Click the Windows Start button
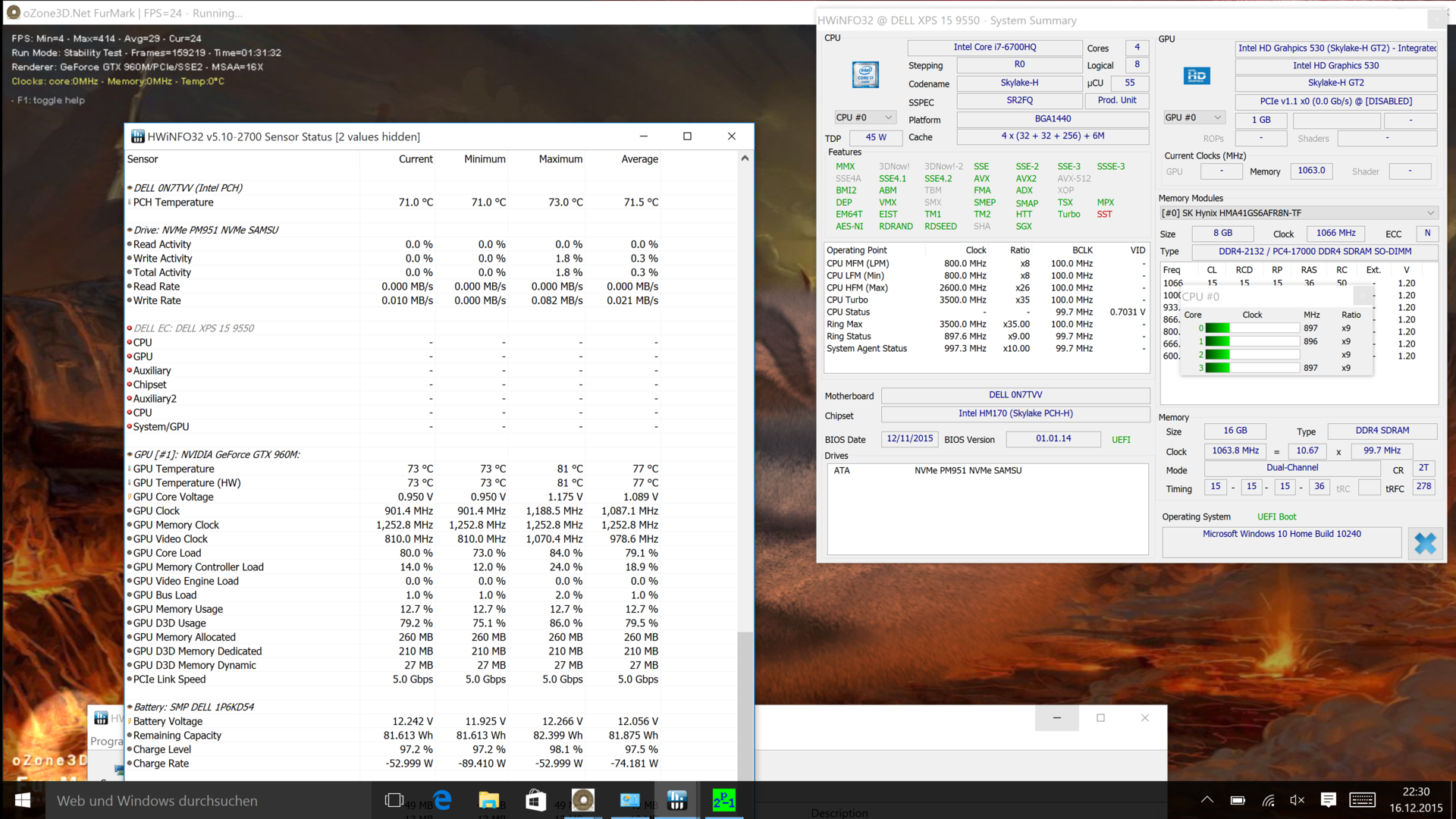Image resolution: width=1456 pixels, height=819 pixels. click(23, 800)
